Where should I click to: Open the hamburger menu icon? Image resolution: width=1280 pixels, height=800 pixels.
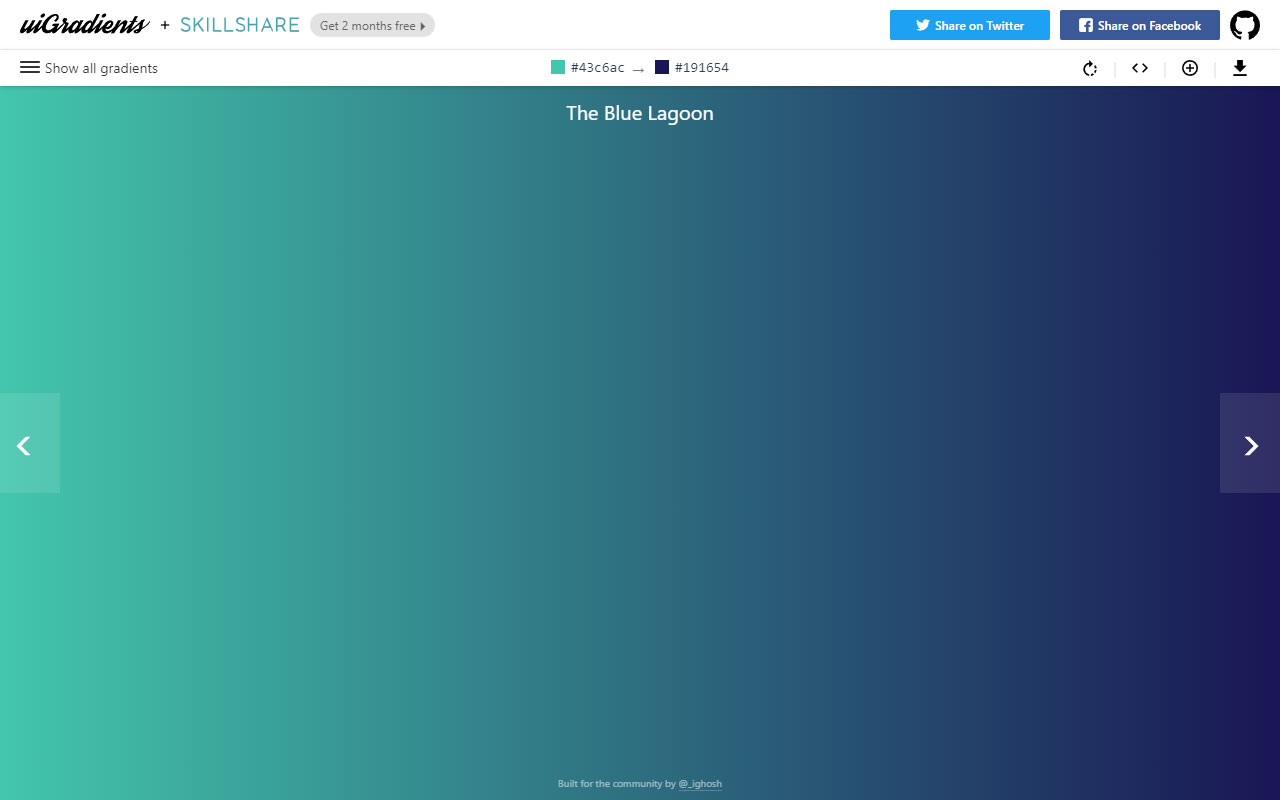[31, 68]
